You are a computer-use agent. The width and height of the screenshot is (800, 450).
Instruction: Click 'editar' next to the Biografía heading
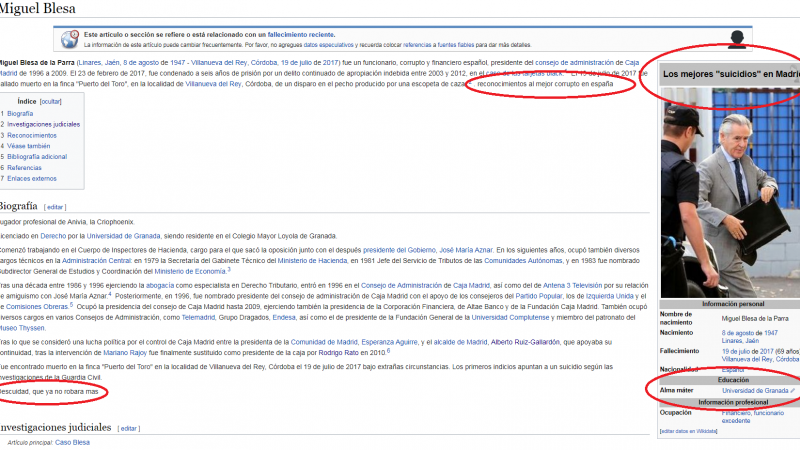55,207
